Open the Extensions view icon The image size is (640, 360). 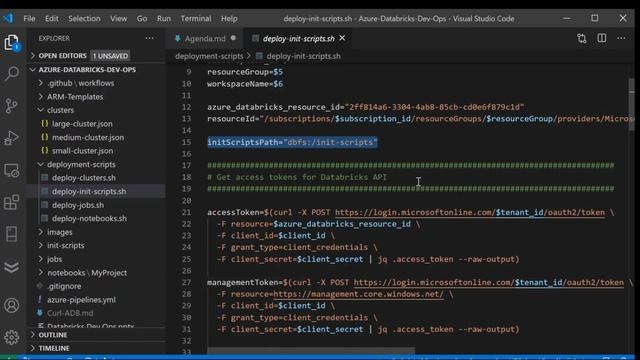coord(11,202)
